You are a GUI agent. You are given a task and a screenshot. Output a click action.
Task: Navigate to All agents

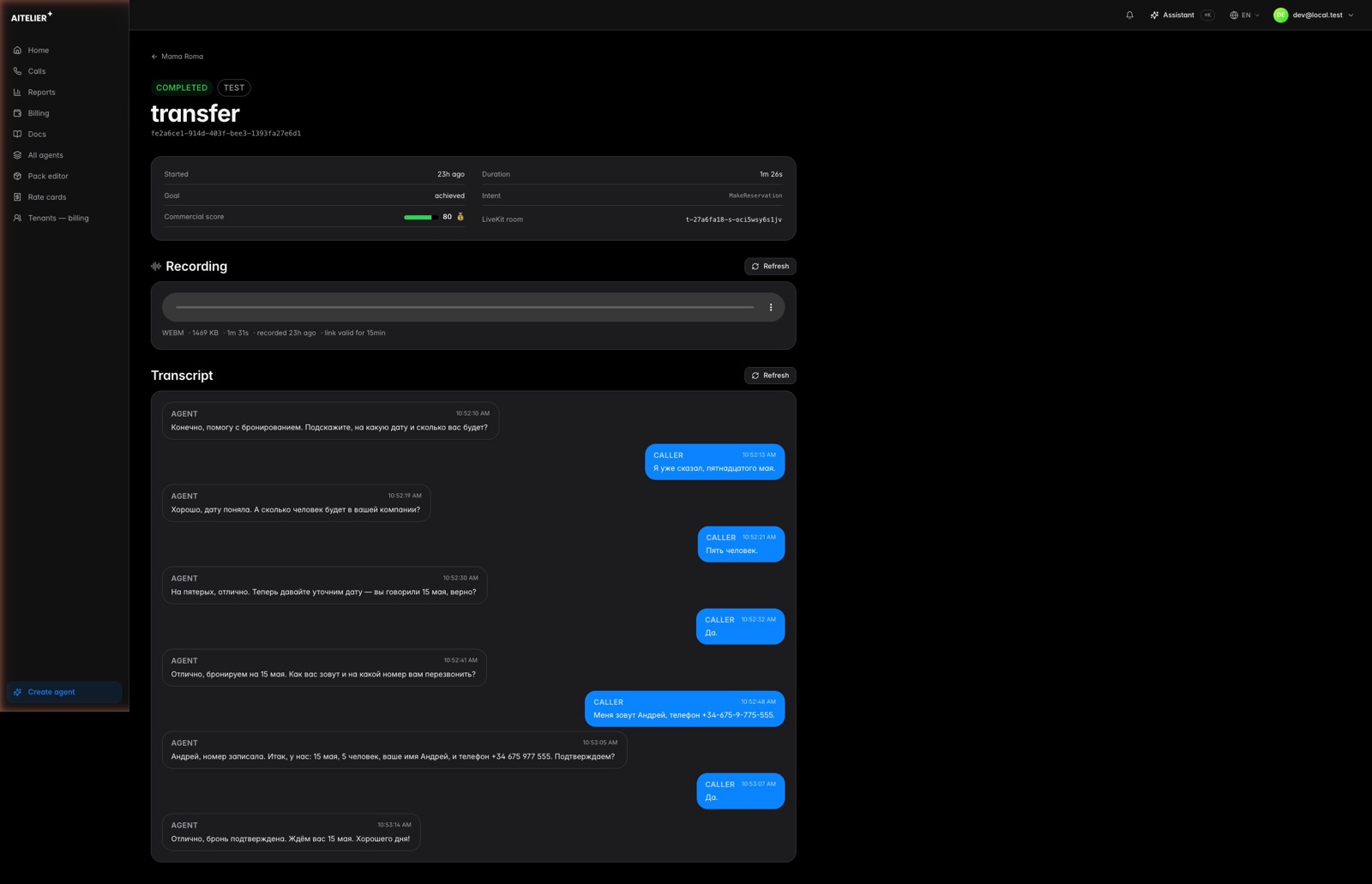[64, 155]
